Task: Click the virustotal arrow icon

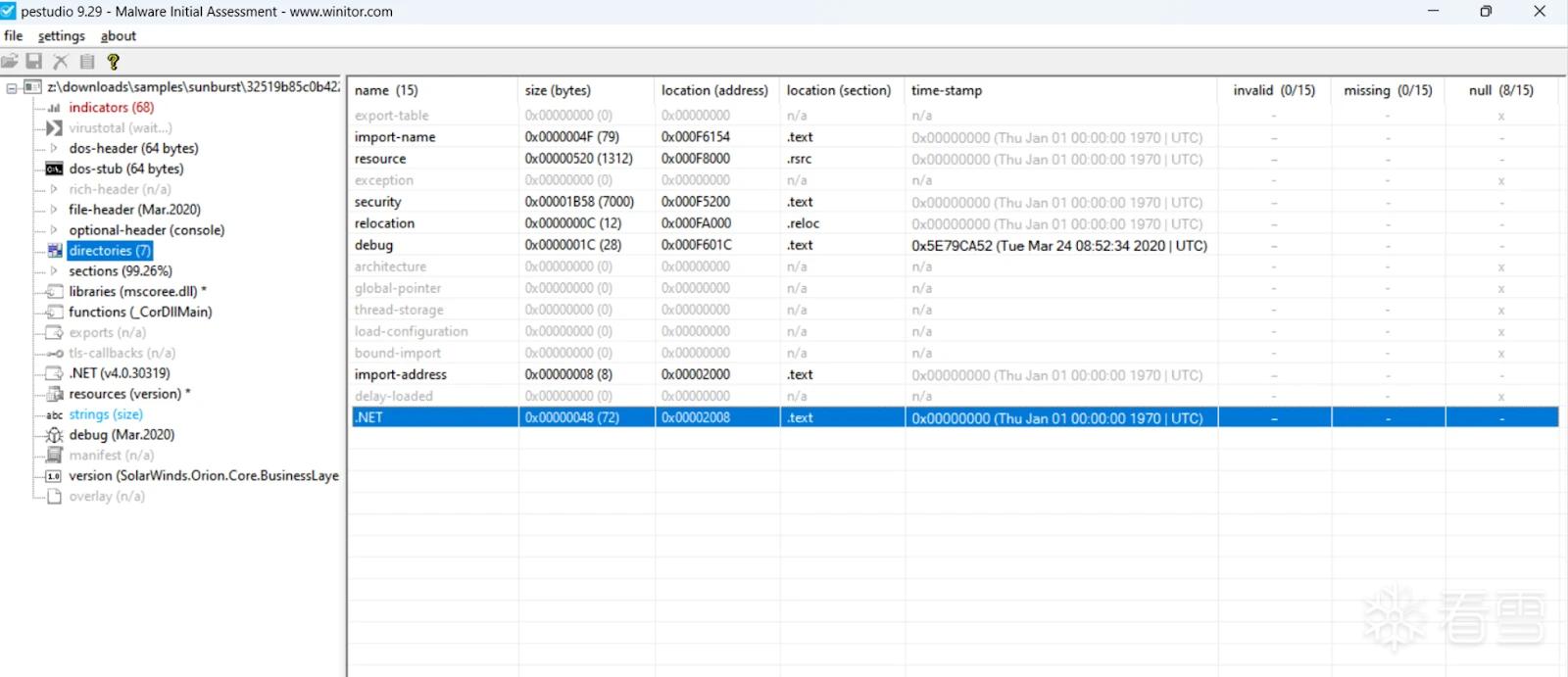Action: [x=54, y=128]
